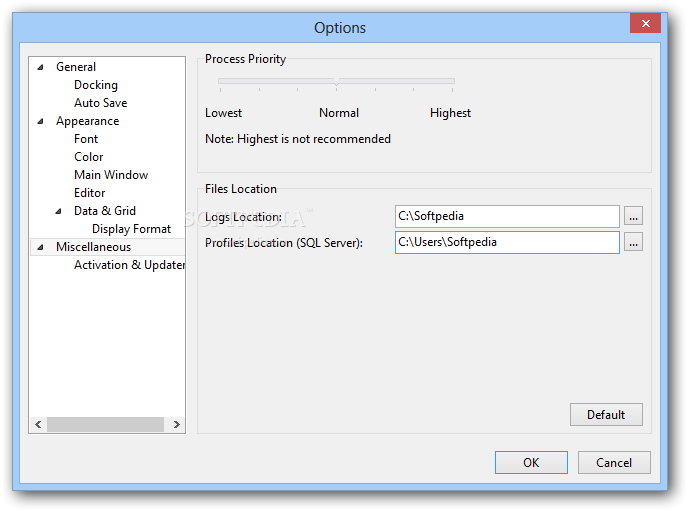Cancel the Options dialog
The height and width of the screenshot is (511, 688).
click(x=614, y=462)
